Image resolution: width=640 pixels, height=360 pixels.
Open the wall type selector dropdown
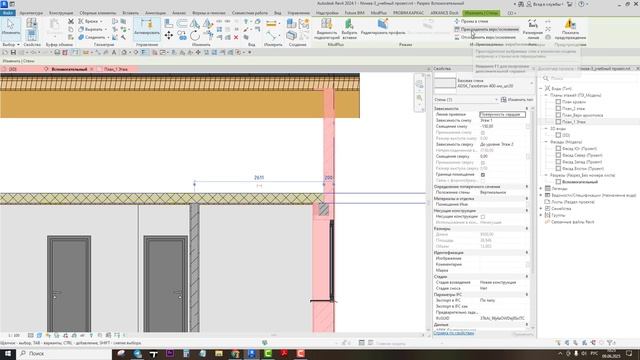(x=531, y=83)
